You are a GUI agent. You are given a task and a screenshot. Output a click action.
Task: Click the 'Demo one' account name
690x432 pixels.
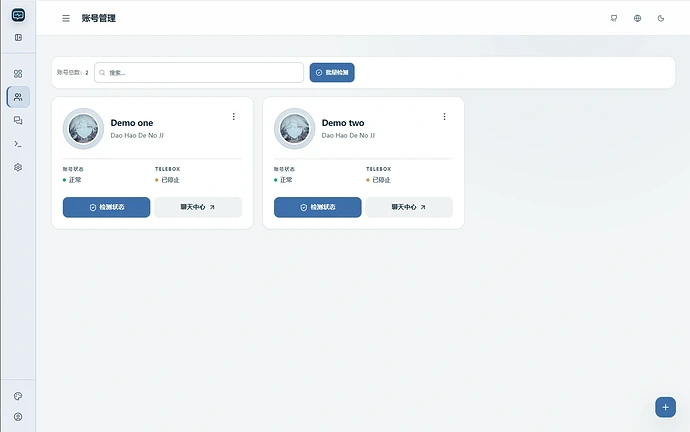tap(132, 123)
